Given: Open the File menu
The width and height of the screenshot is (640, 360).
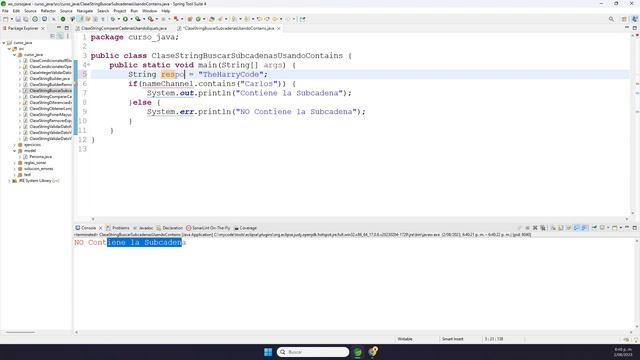Looking at the screenshot, I should (5, 11).
